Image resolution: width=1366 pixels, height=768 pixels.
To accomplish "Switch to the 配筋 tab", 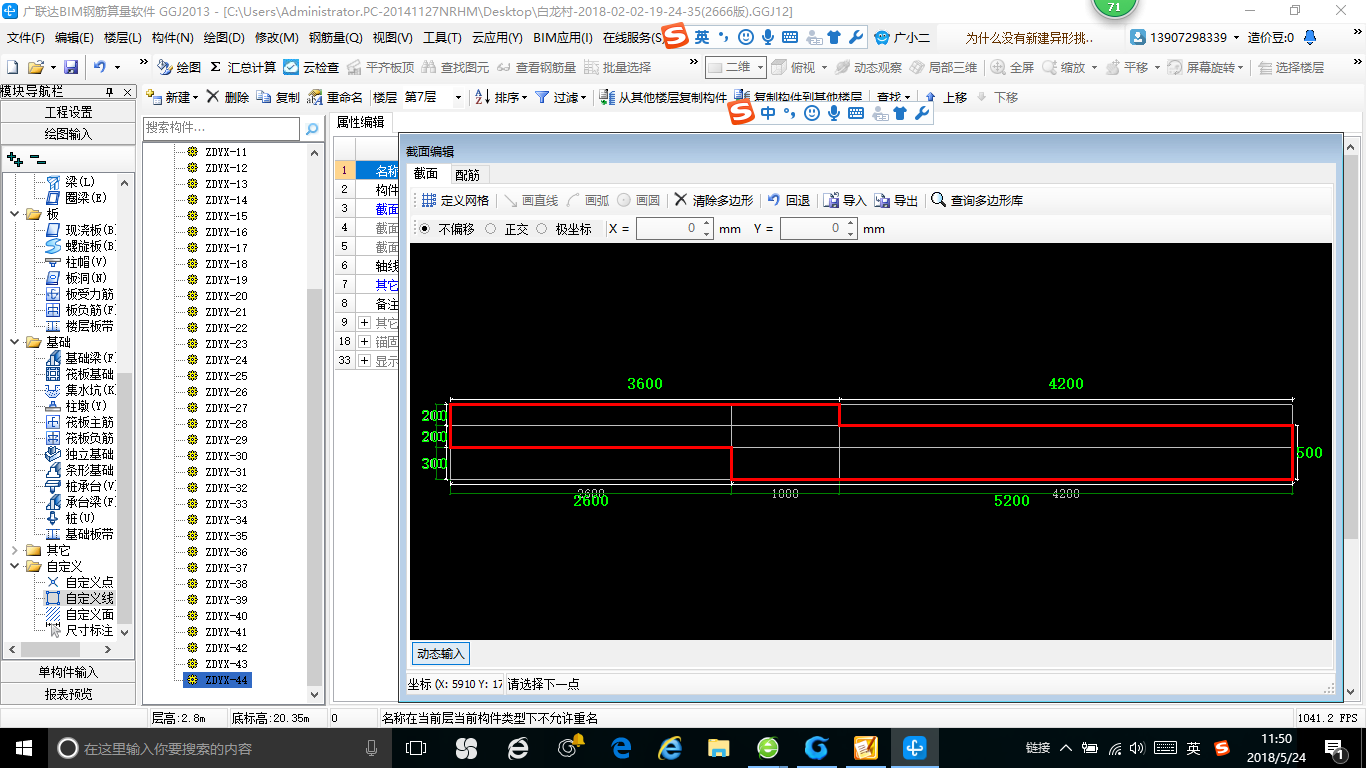I will click(467, 174).
